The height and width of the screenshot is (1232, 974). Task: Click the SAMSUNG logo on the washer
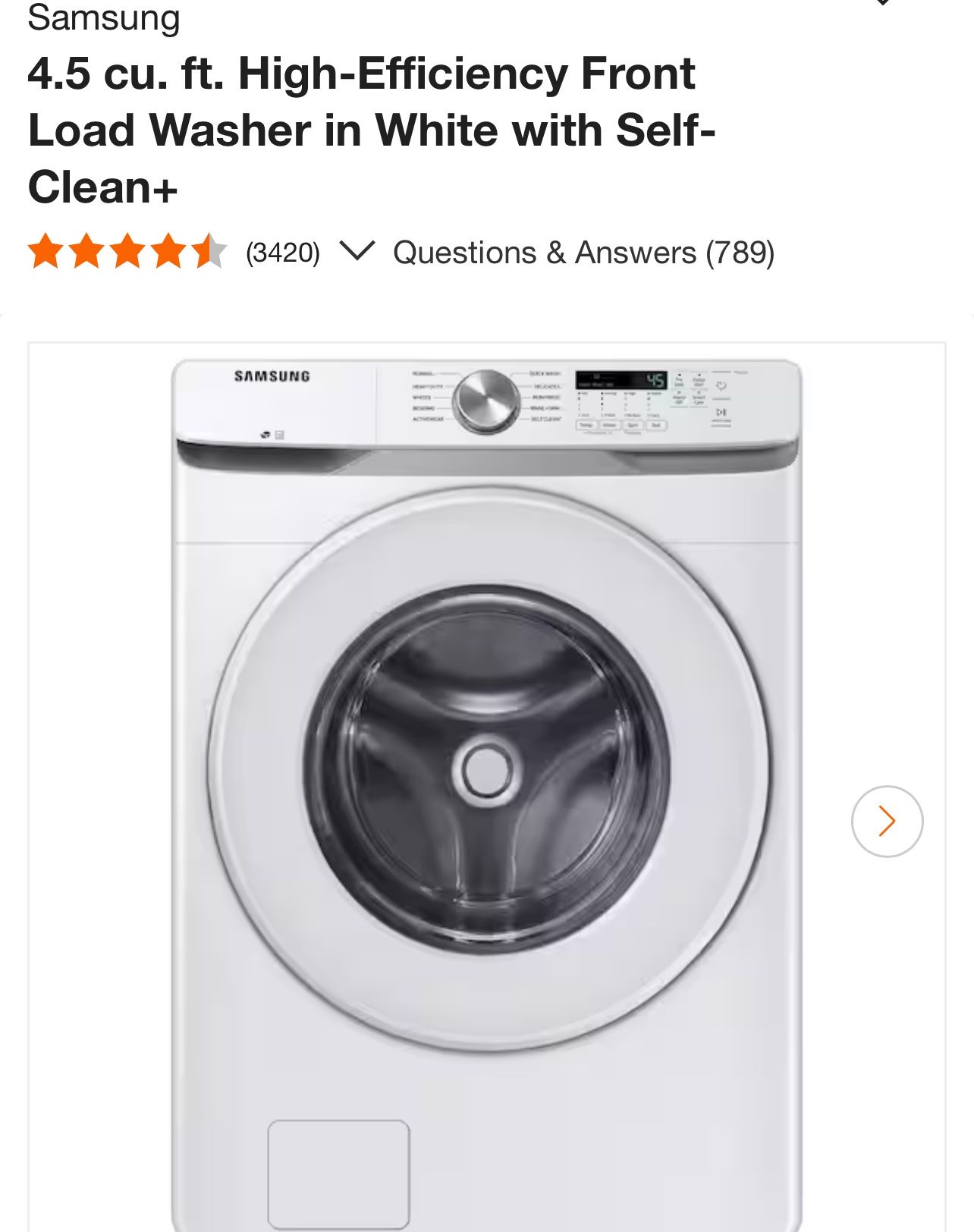pos(272,376)
